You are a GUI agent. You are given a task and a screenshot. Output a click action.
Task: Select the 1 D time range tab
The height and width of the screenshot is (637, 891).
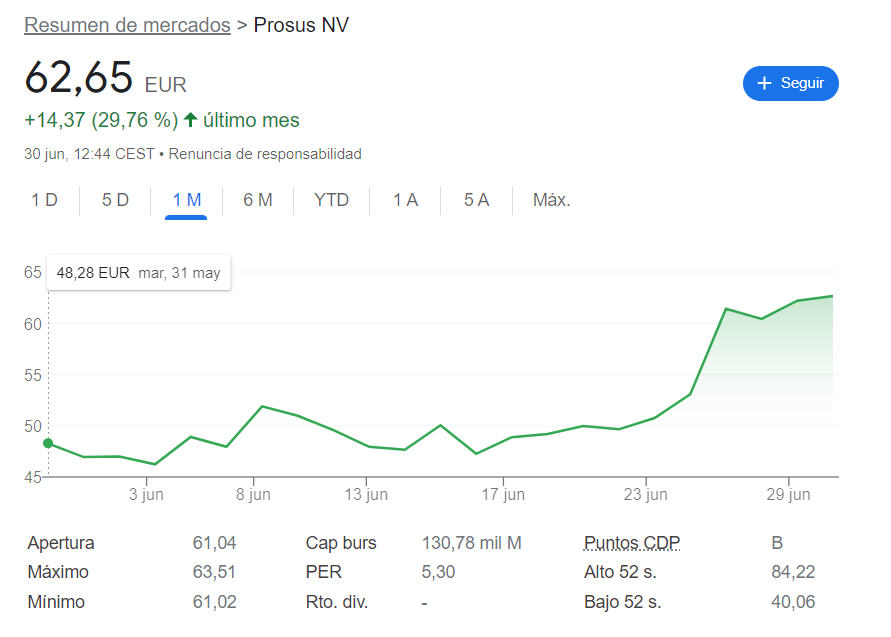[x=44, y=200]
